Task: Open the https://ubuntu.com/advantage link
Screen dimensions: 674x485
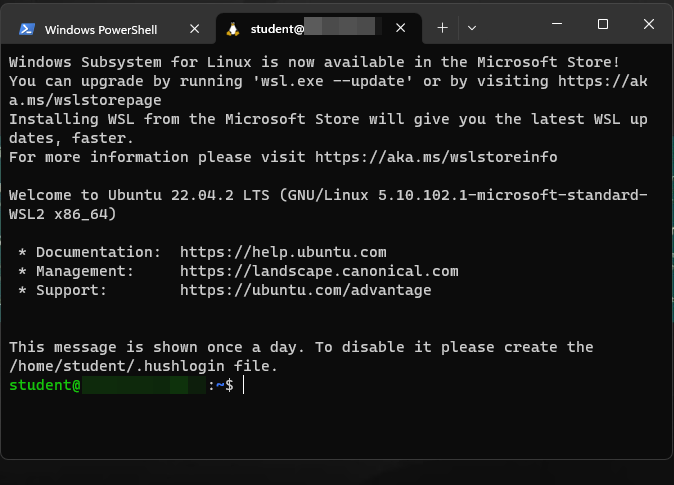Action: click(305, 290)
